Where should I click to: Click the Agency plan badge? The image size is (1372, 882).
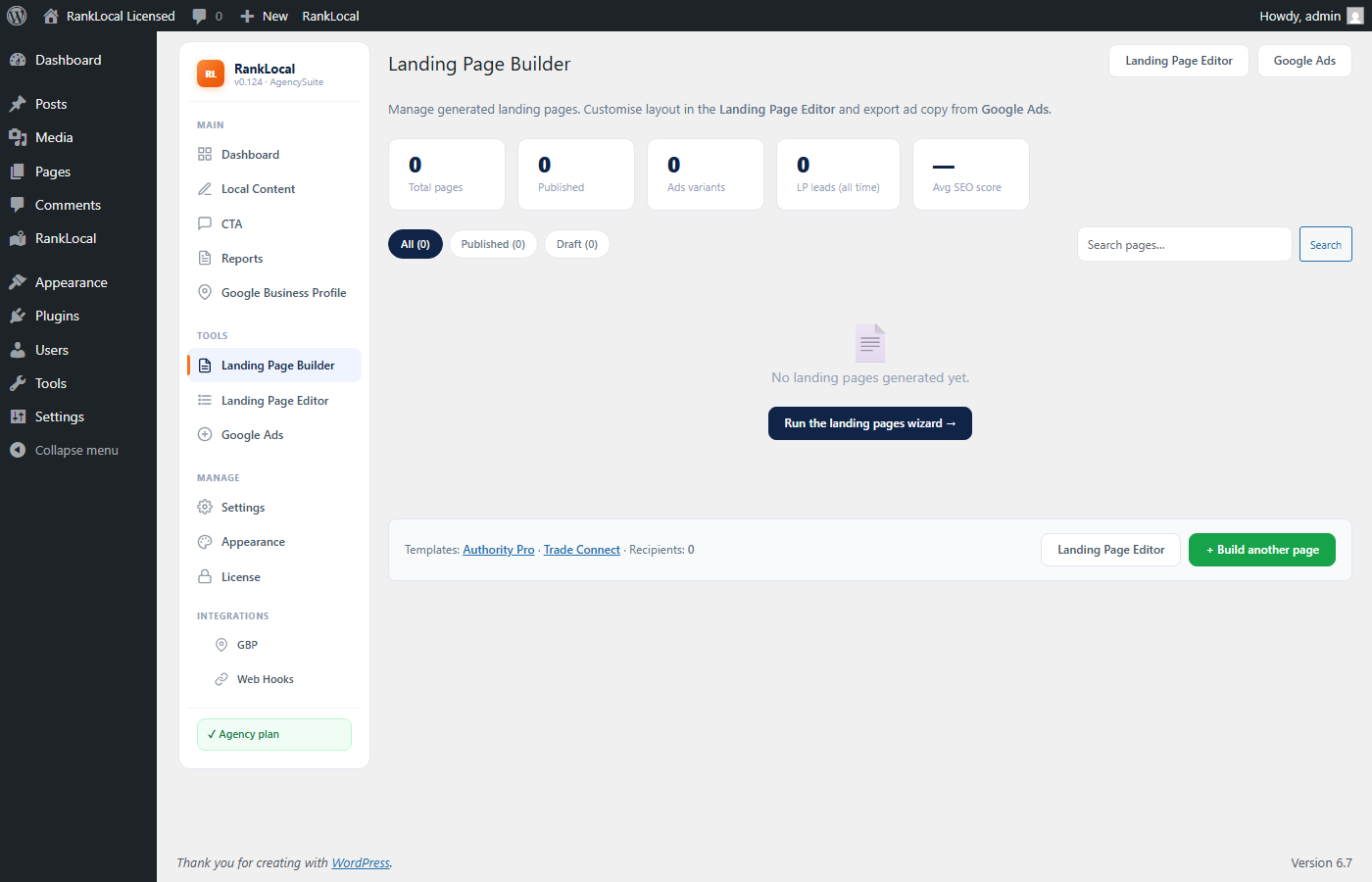274,734
